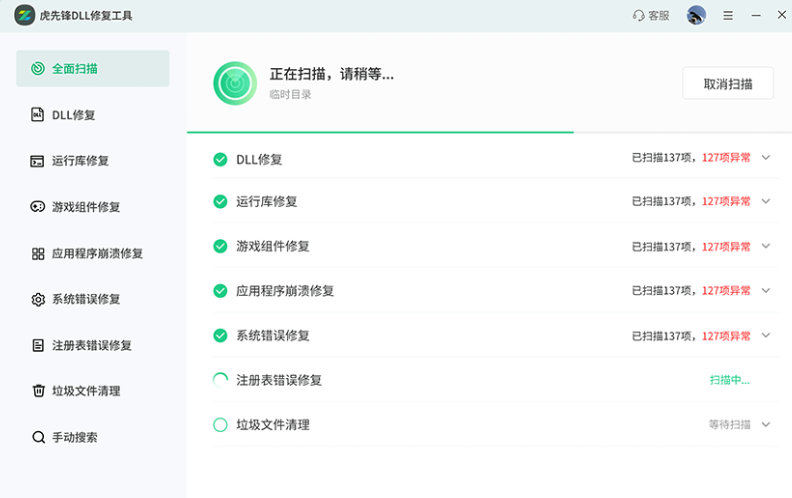
Task: Click green checkmark beside 运行库修复 result
Action: tap(220, 202)
